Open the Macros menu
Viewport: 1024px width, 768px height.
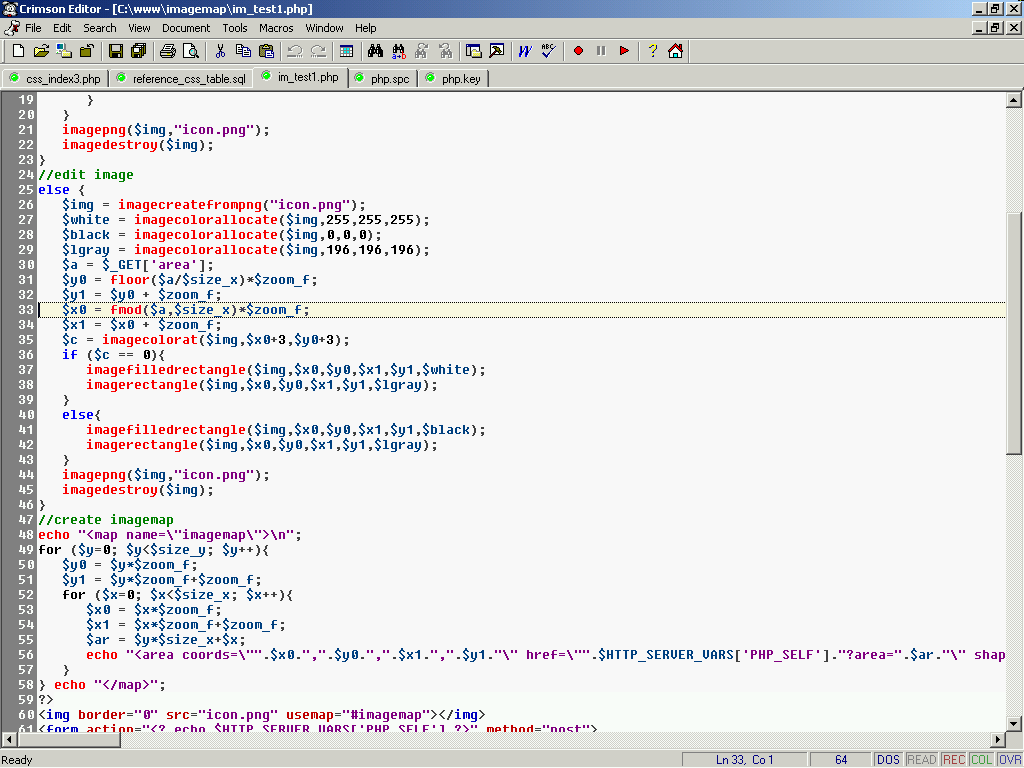(276, 28)
